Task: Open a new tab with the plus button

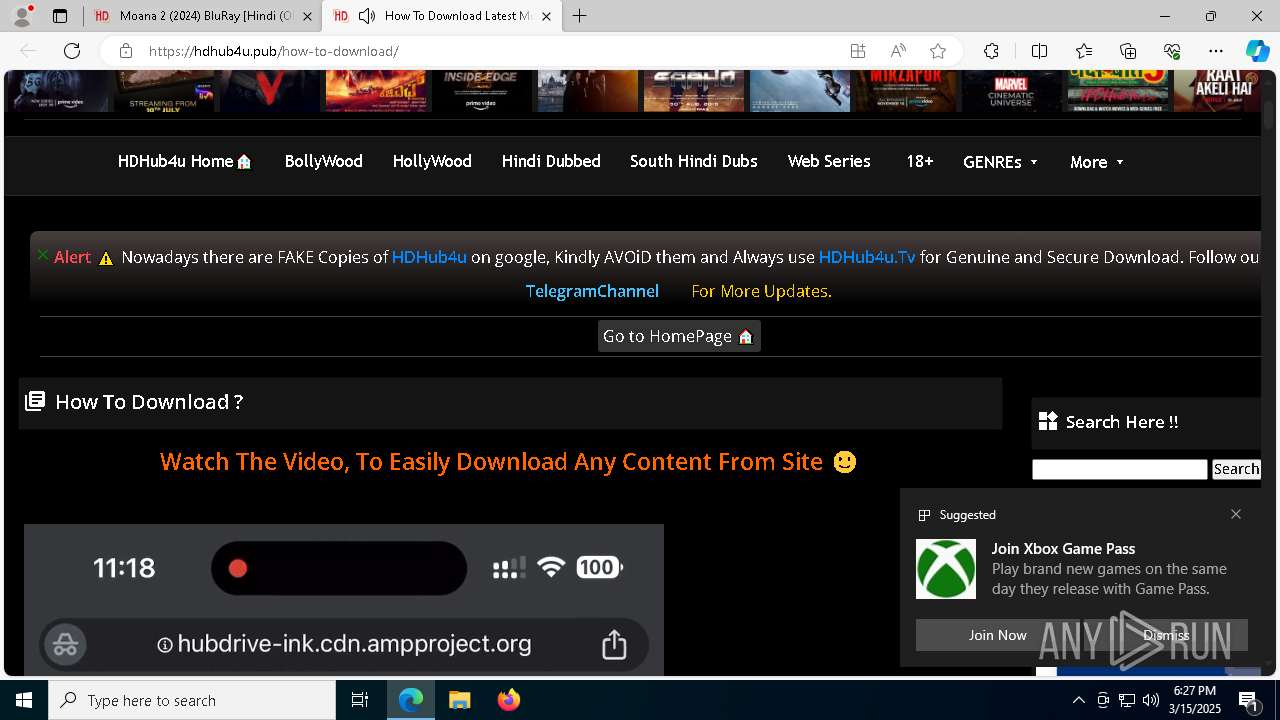Action: point(580,16)
